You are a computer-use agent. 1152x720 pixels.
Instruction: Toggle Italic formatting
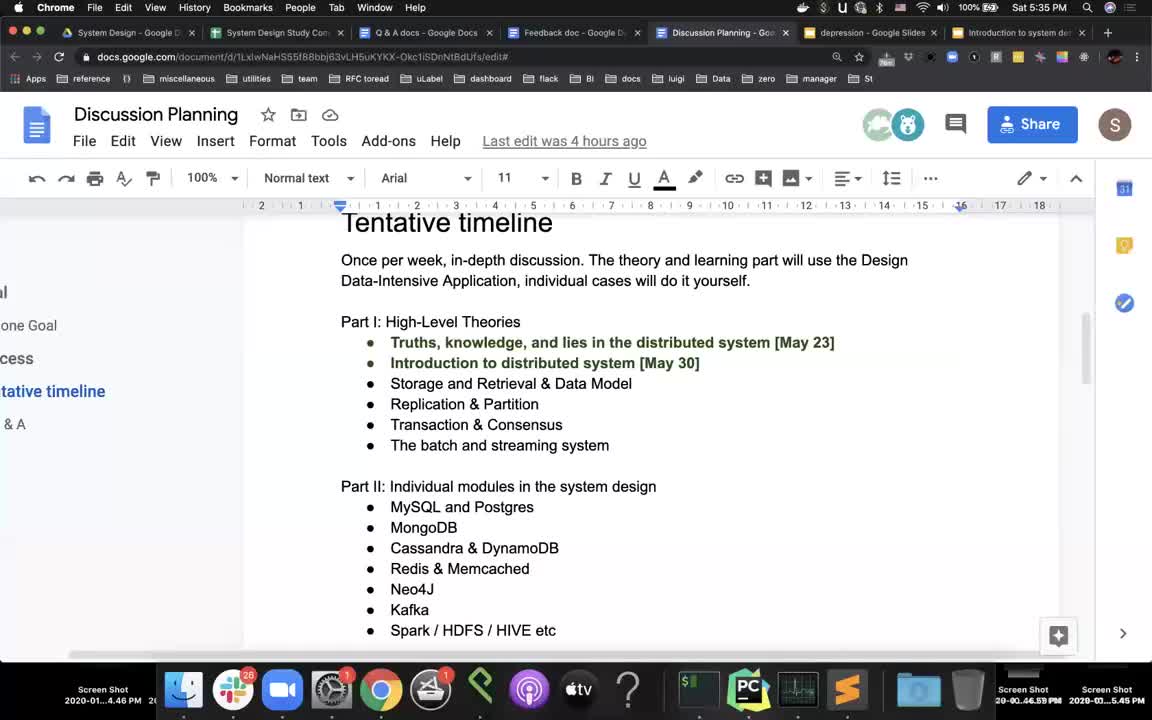(x=605, y=179)
